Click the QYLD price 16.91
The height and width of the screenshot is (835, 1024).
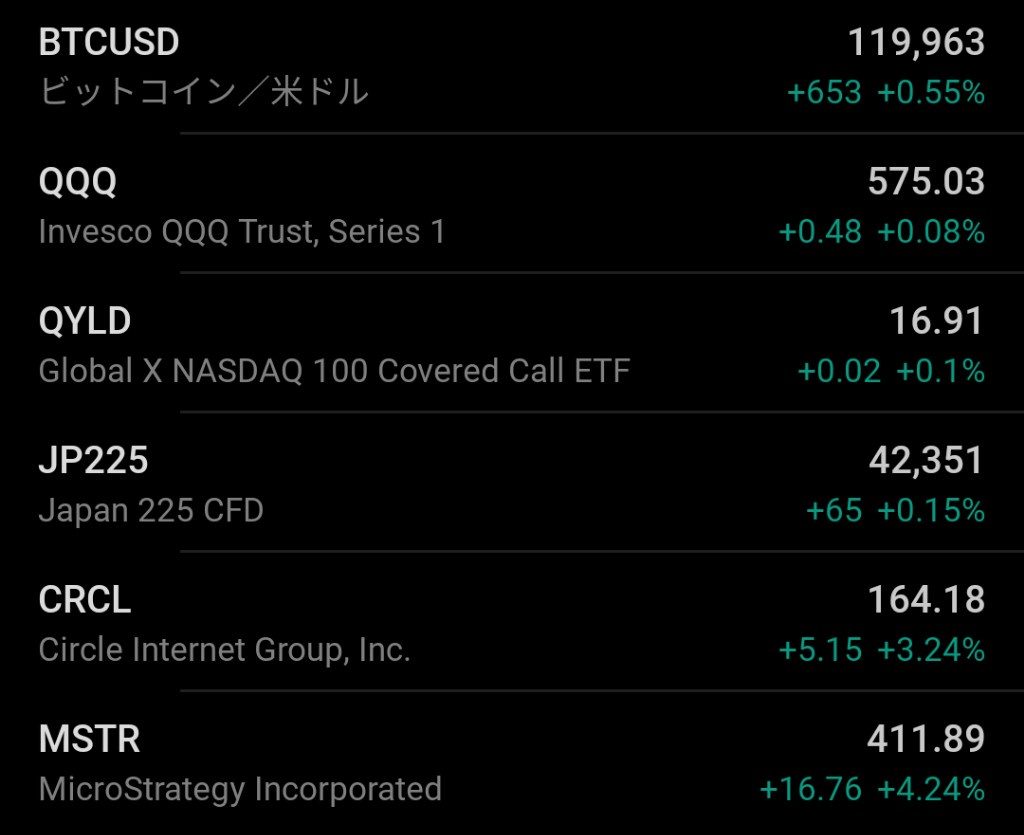[936, 321]
